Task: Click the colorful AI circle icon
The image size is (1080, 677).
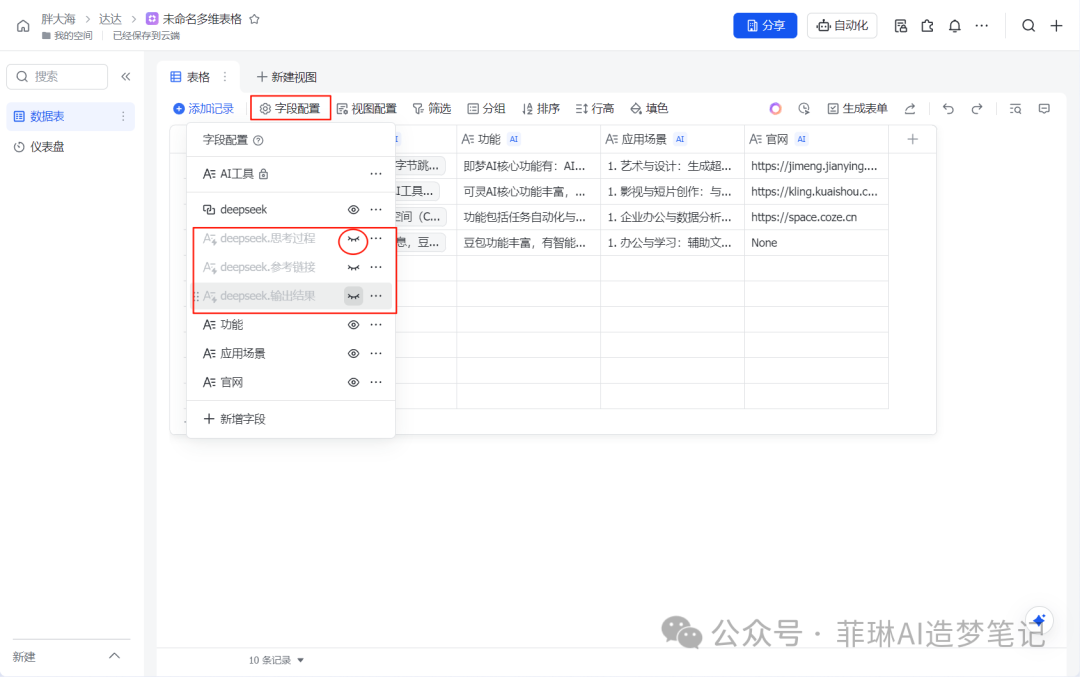Action: [776, 109]
